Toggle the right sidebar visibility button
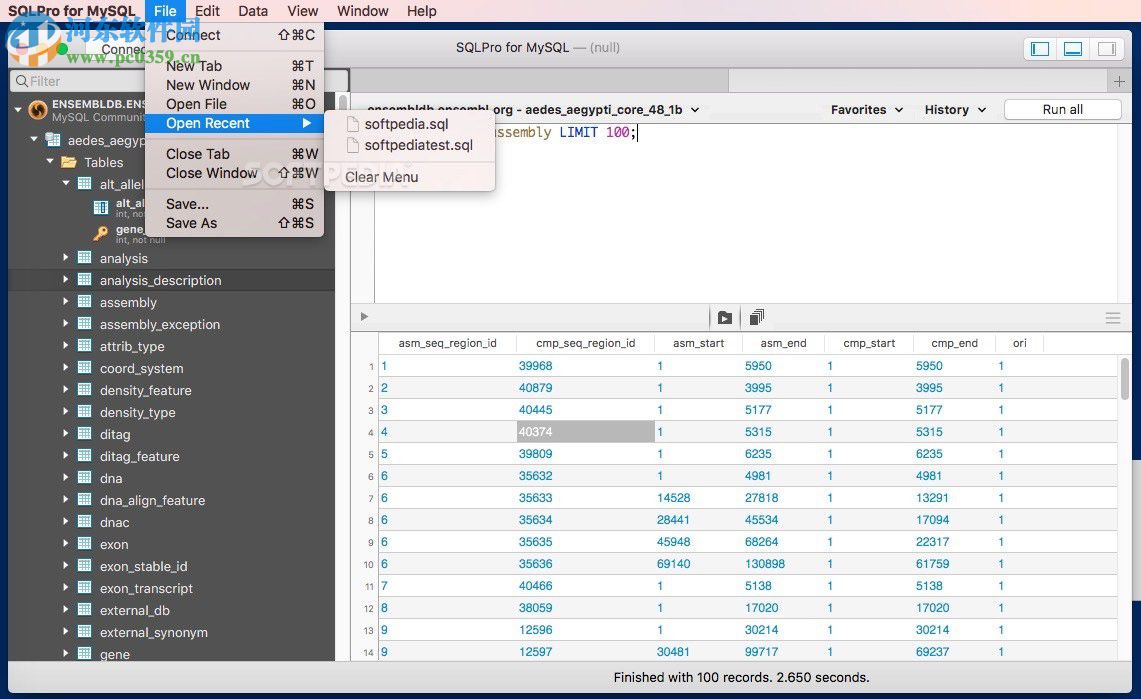Image resolution: width=1141 pixels, height=699 pixels. [1106, 48]
